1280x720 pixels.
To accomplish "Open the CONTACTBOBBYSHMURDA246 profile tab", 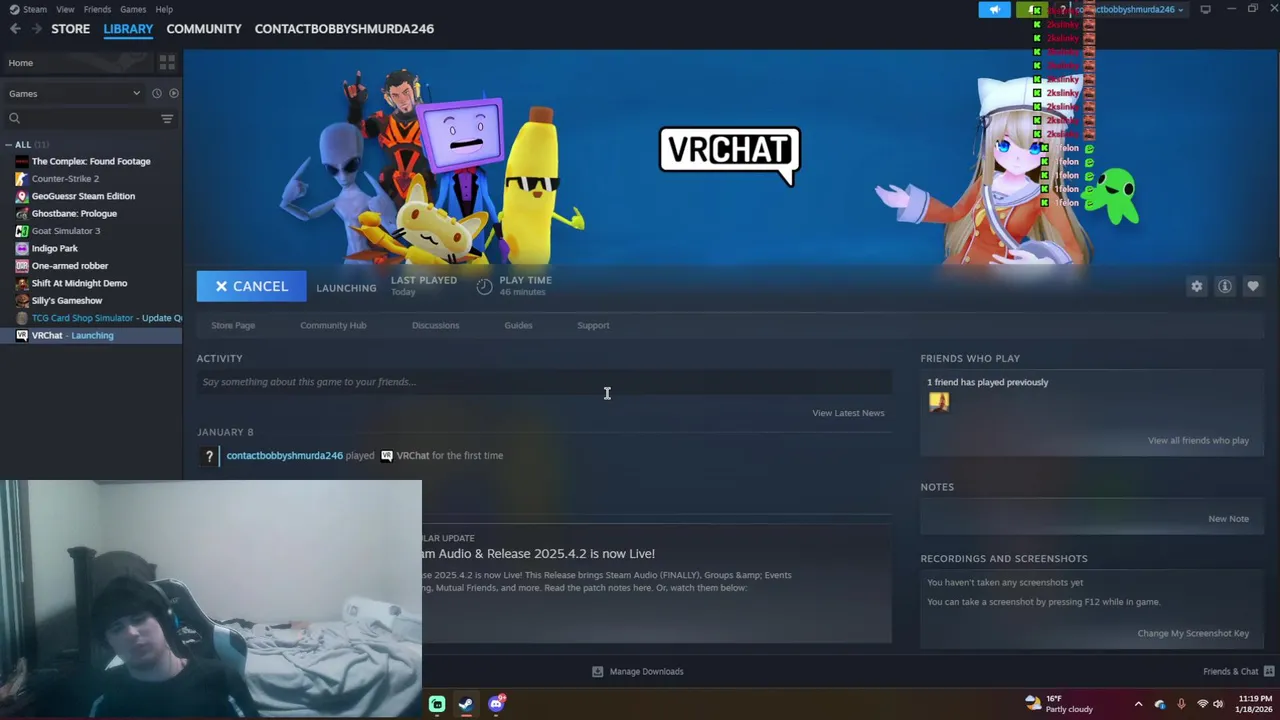I will pos(344,29).
